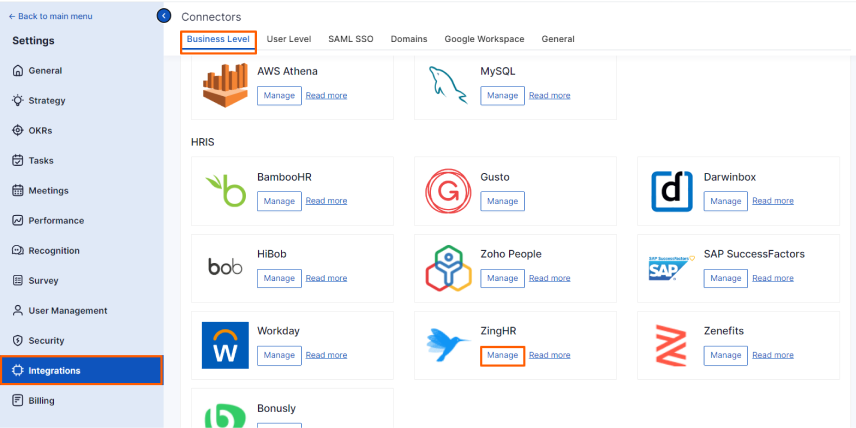Click the Connectors page title
Viewport: 856px width, 428px height.
point(211,17)
